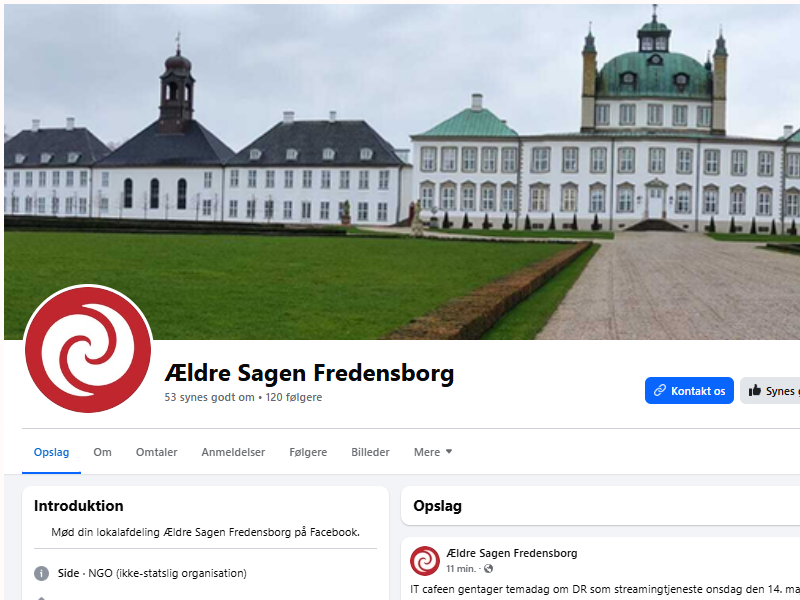Click the Synes godt om button
800x600 pixels.
pyautogui.click(x=770, y=391)
